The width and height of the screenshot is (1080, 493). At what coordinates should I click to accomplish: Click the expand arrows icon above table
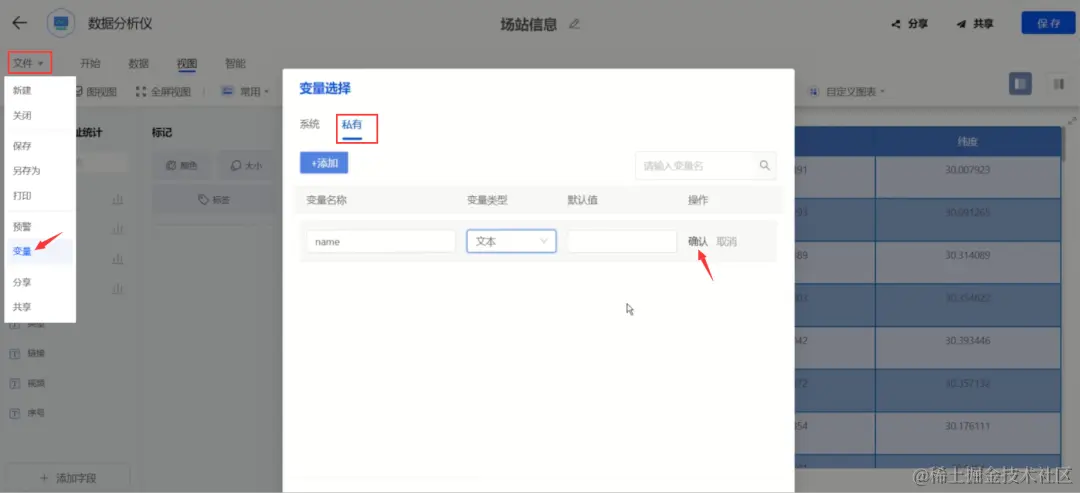(1071, 121)
